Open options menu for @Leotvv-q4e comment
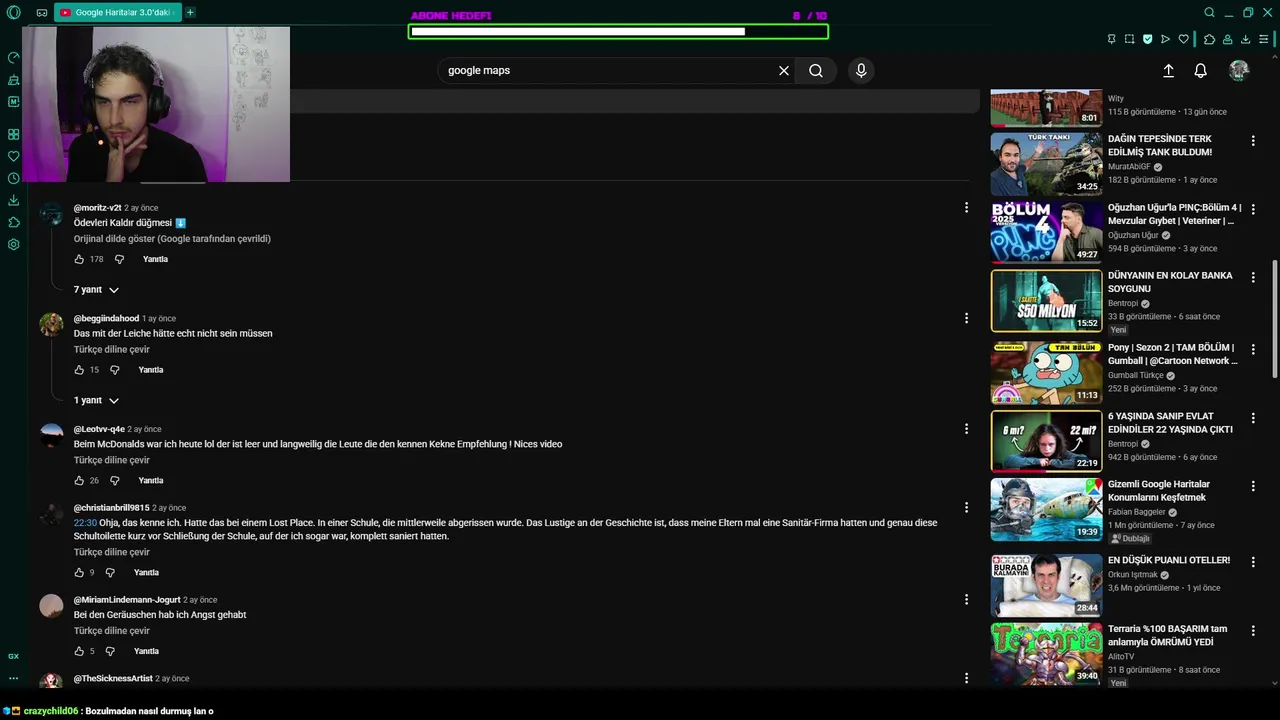This screenshot has height=720, width=1280. [966, 429]
